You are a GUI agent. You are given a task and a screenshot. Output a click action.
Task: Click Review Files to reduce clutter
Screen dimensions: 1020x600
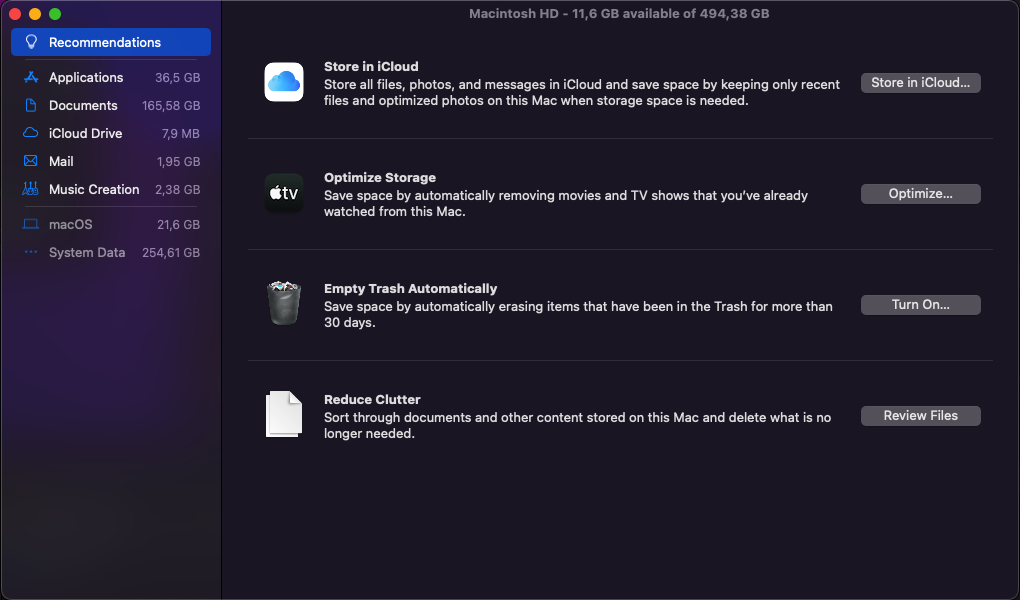[920, 415]
